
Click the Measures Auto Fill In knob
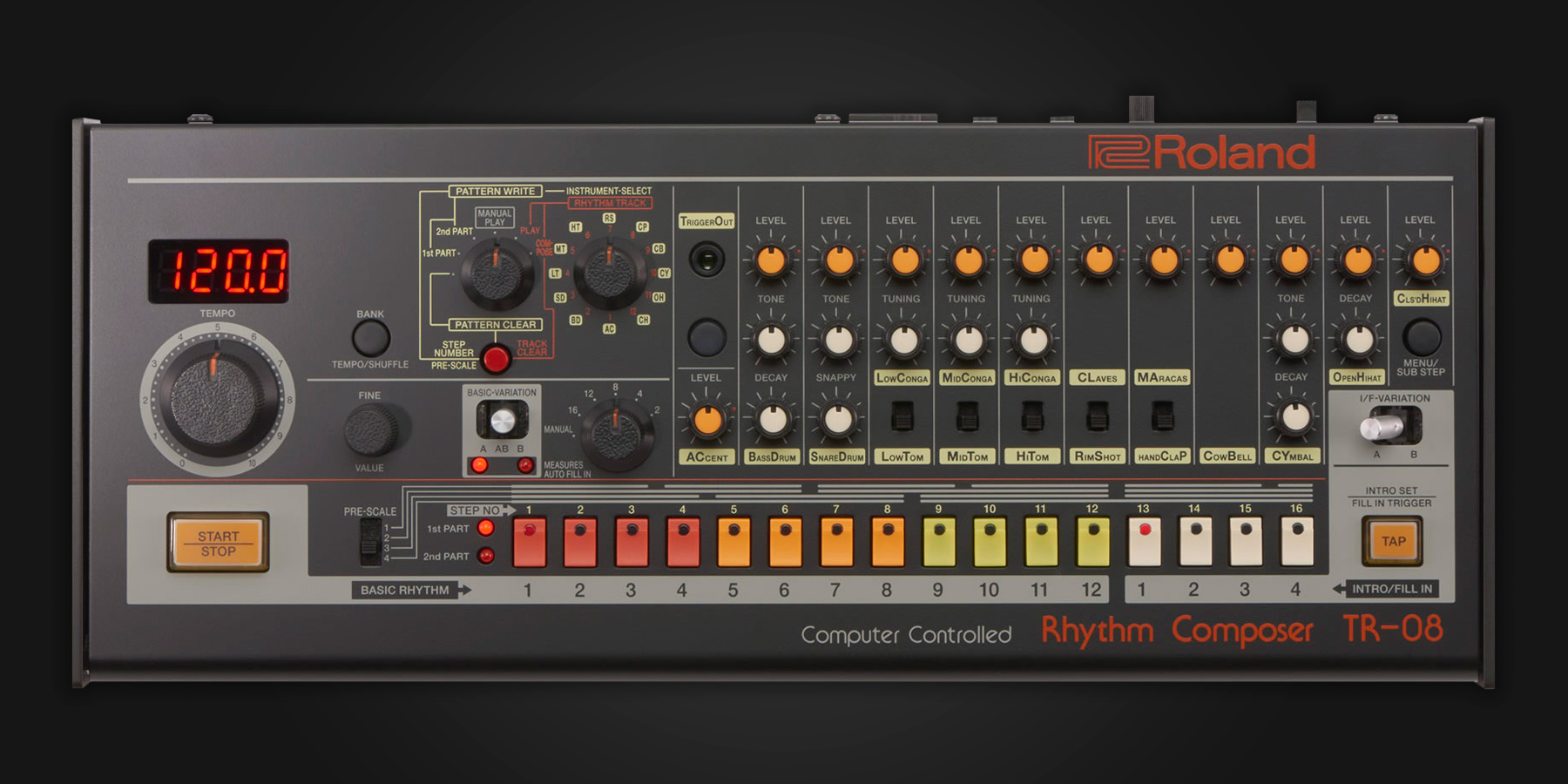[x=617, y=435]
